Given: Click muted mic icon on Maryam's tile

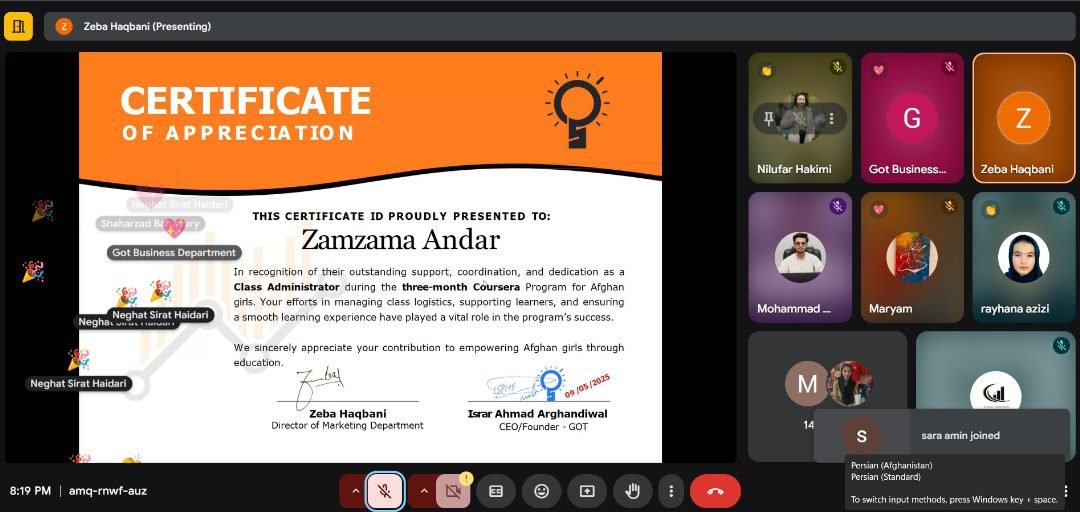Looking at the screenshot, I should [x=950, y=206].
